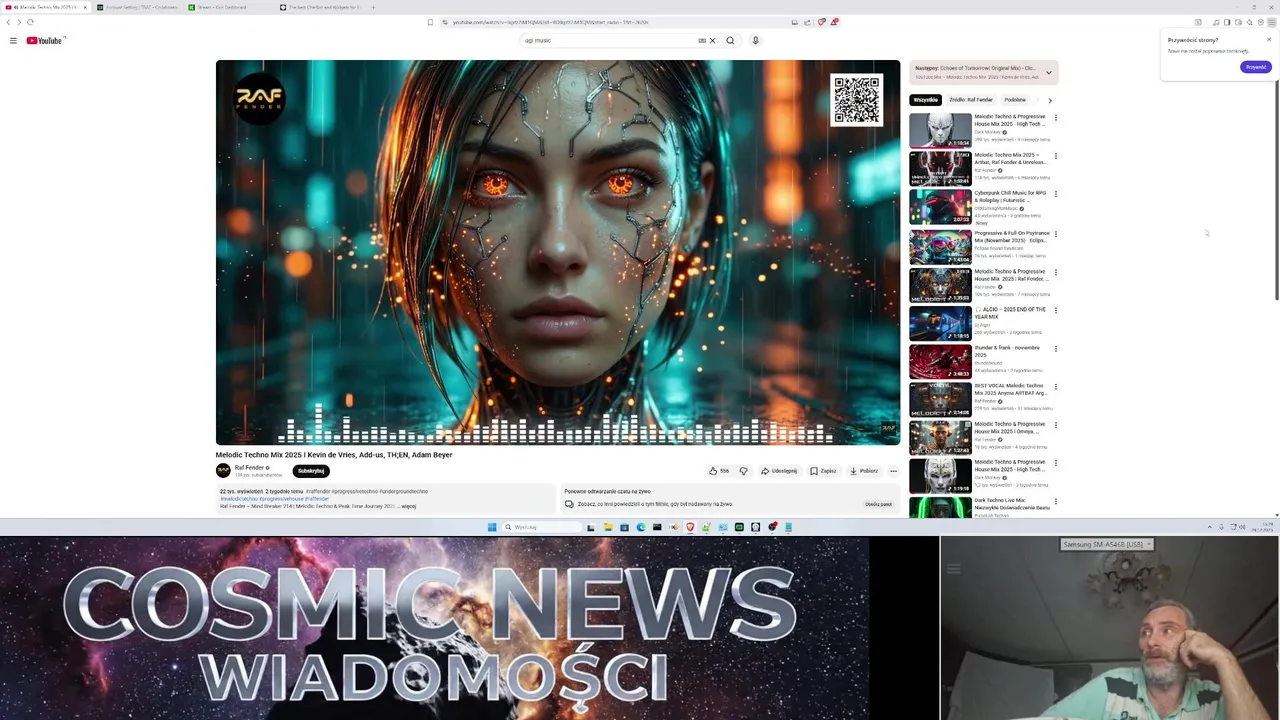This screenshot has height=720, width=1280.
Task: Subscribe with the Subskrybuj button
Action: point(311,471)
